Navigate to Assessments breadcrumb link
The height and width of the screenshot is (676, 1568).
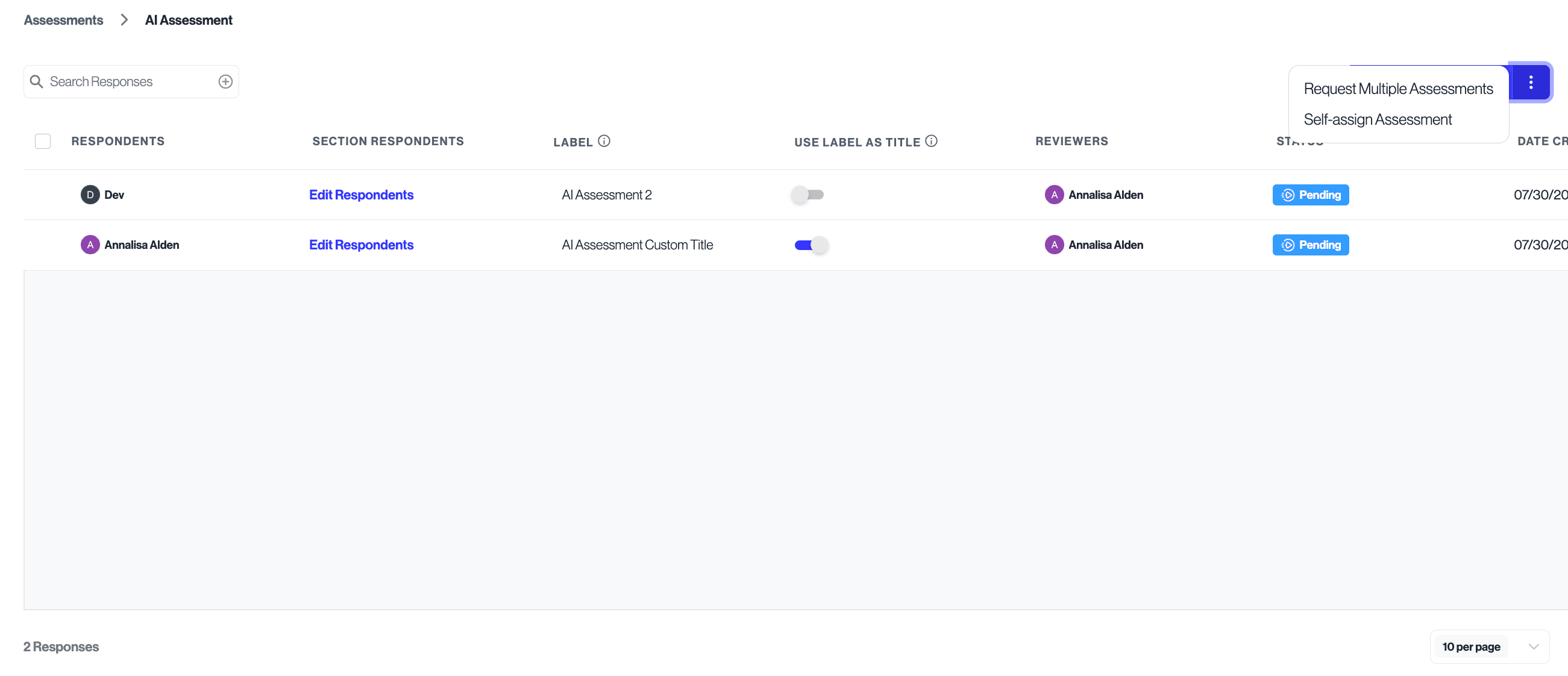[63, 20]
